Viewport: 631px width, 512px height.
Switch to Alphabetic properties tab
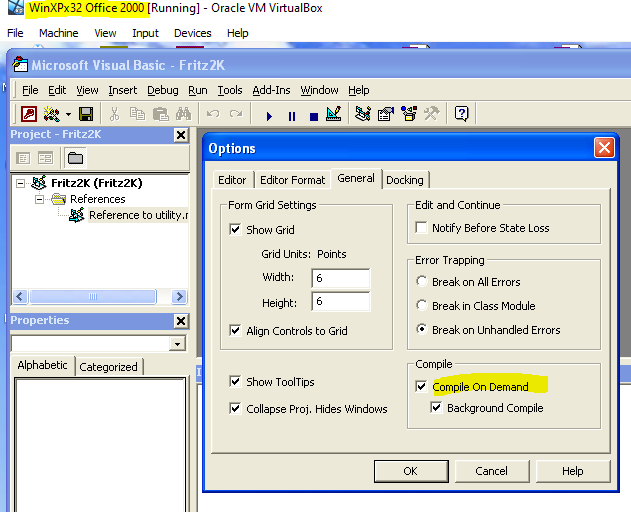pyautogui.click(x=42, y=365)
